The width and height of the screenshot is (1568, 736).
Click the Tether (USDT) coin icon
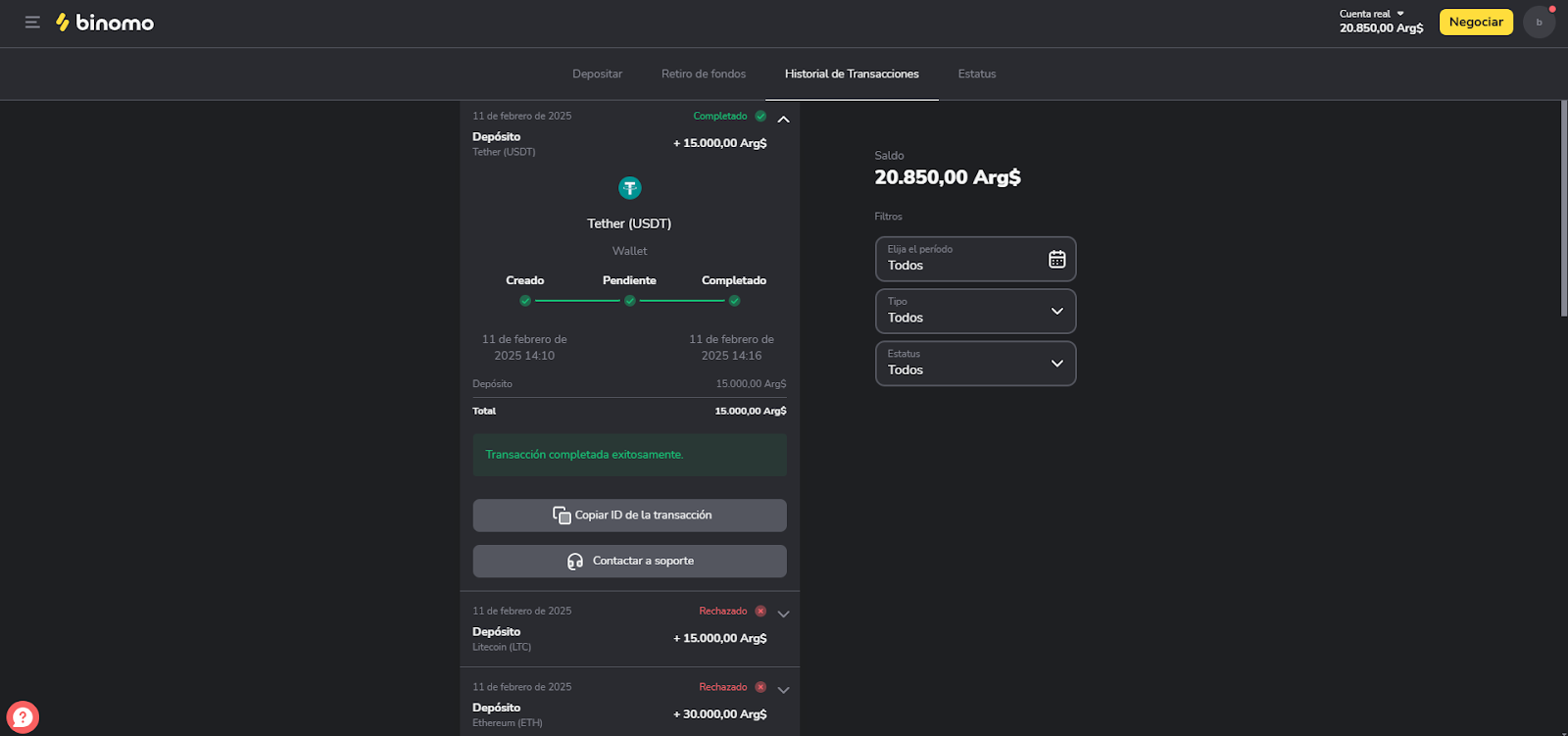(x=629, y=187)
